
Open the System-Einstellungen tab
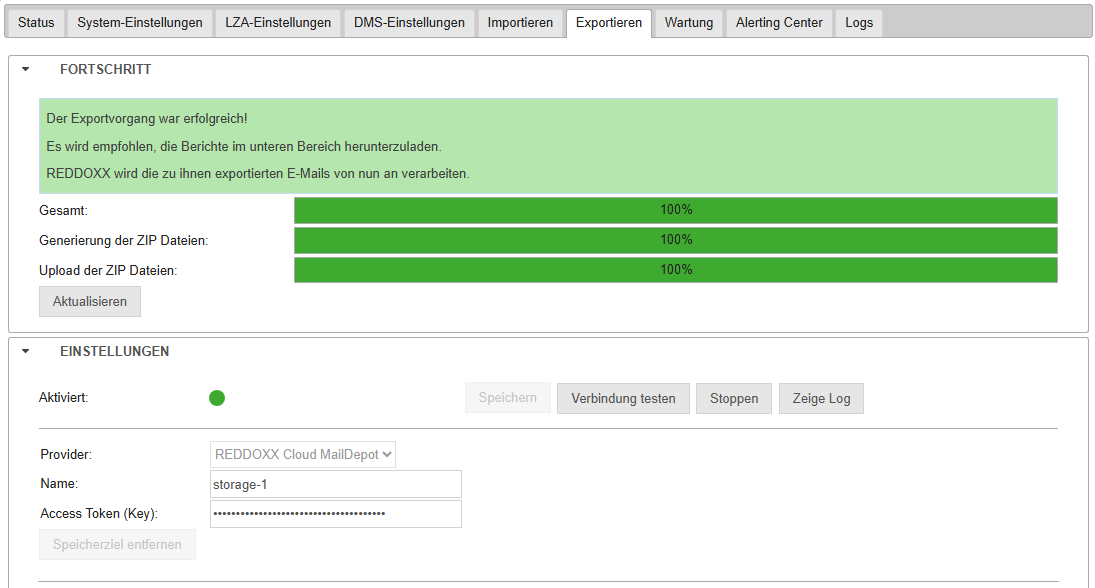(140, 23)
